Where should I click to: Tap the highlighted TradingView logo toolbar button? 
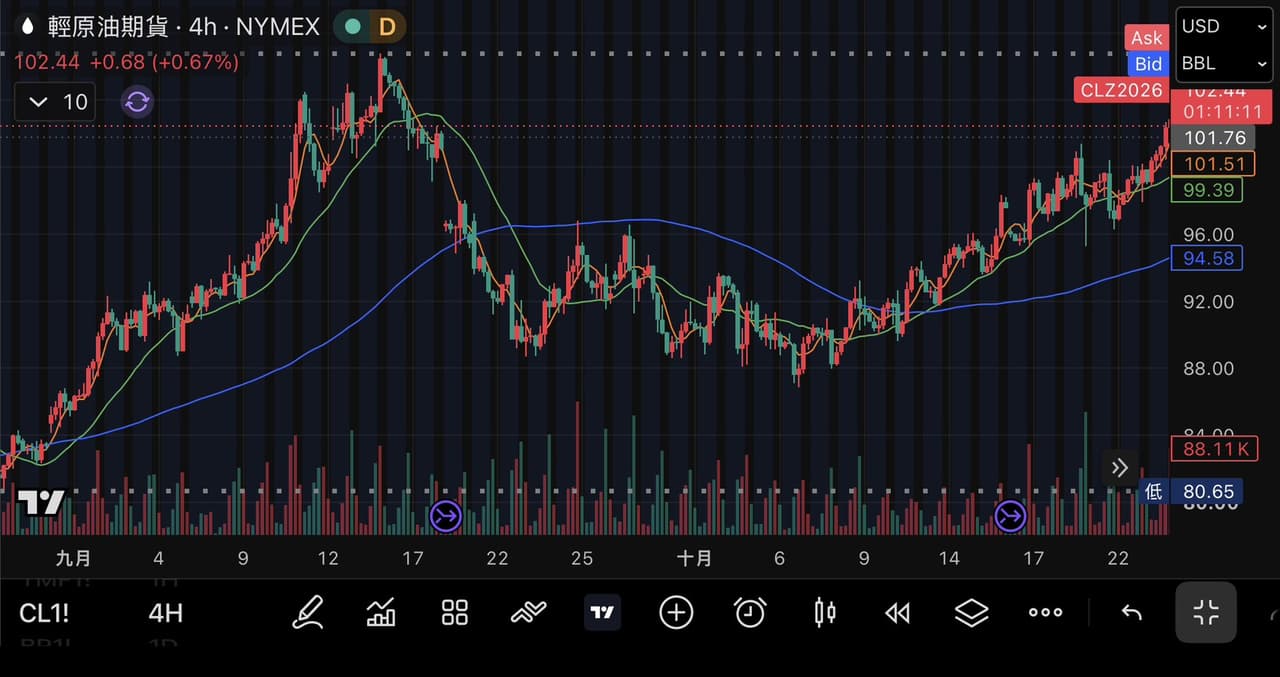tap(602, 612)
